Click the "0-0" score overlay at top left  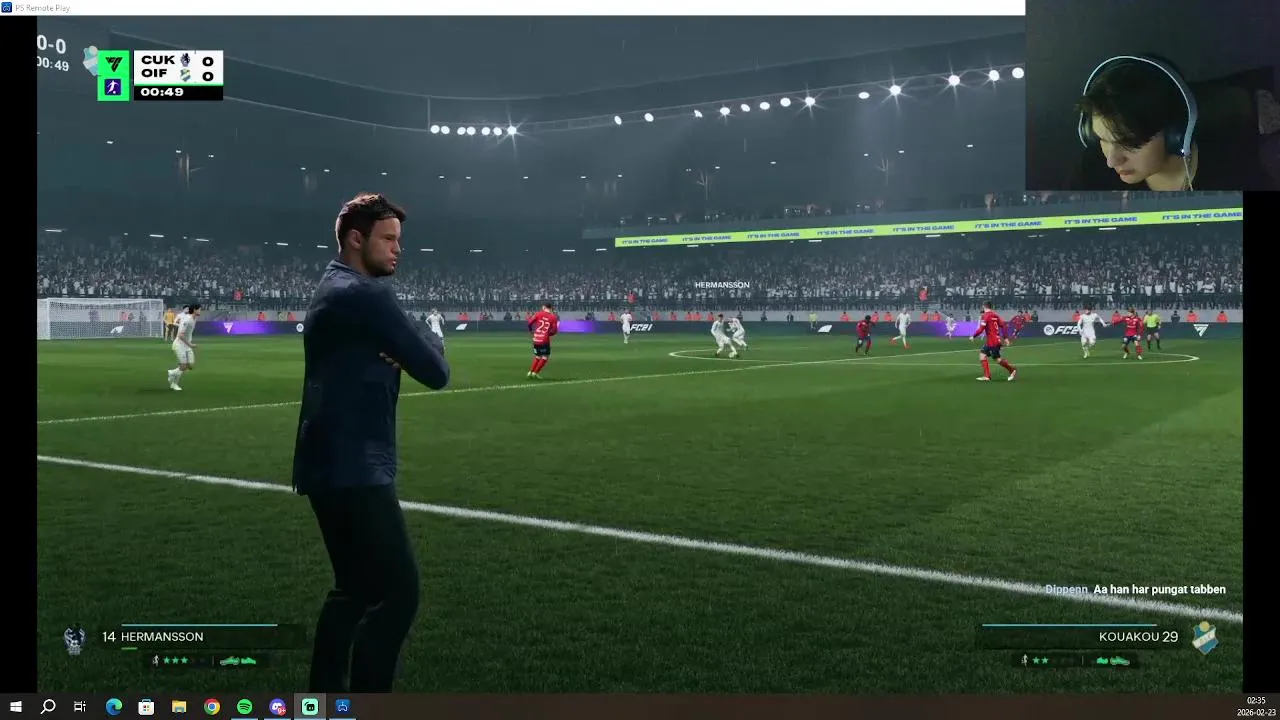[52, 45]
